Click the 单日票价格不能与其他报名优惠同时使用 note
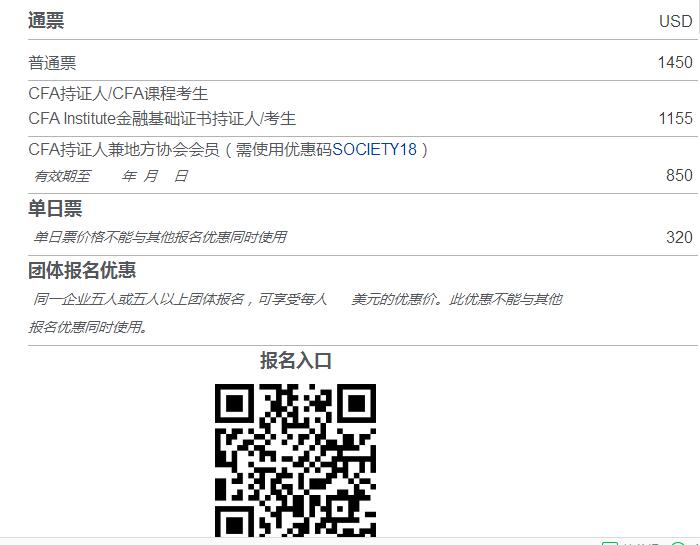 160,237
